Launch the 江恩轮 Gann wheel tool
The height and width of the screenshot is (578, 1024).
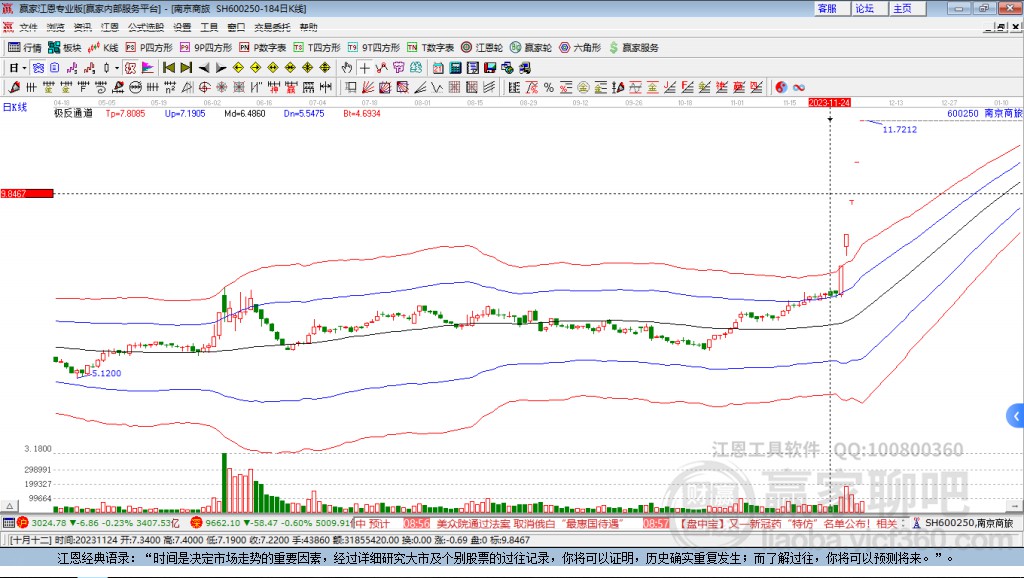[482, 47]
